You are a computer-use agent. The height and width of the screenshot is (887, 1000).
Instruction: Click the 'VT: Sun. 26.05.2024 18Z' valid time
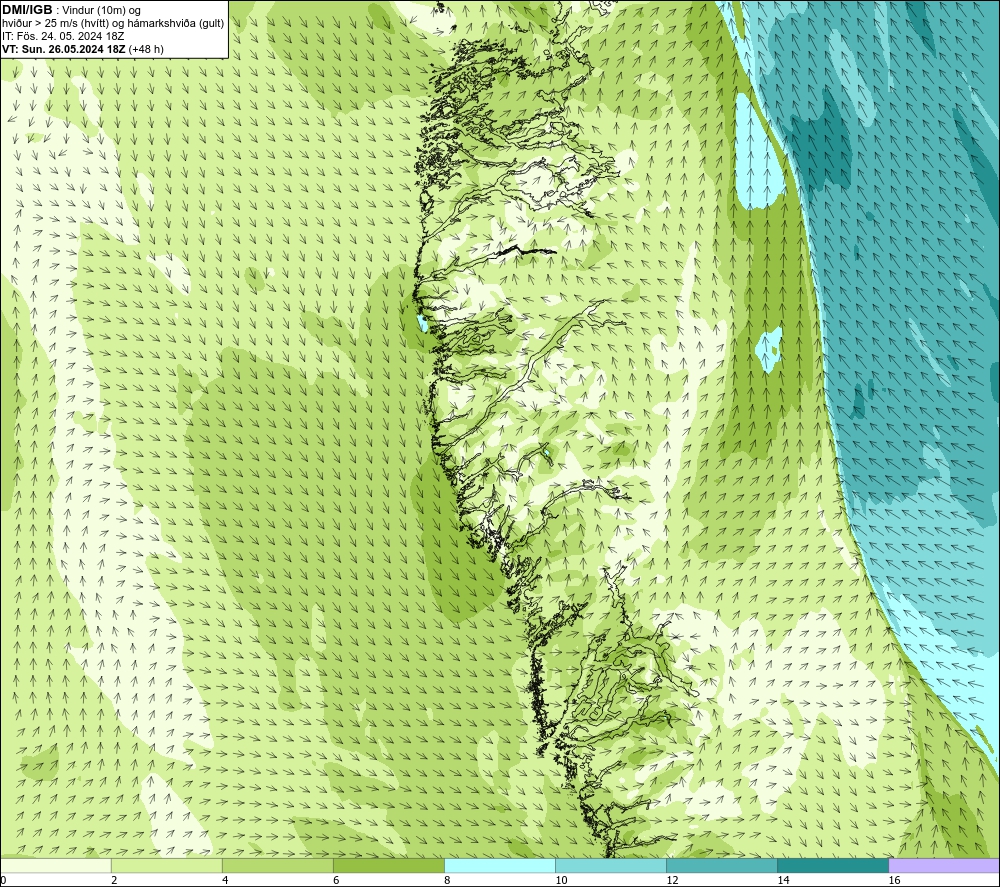[64, 49]
